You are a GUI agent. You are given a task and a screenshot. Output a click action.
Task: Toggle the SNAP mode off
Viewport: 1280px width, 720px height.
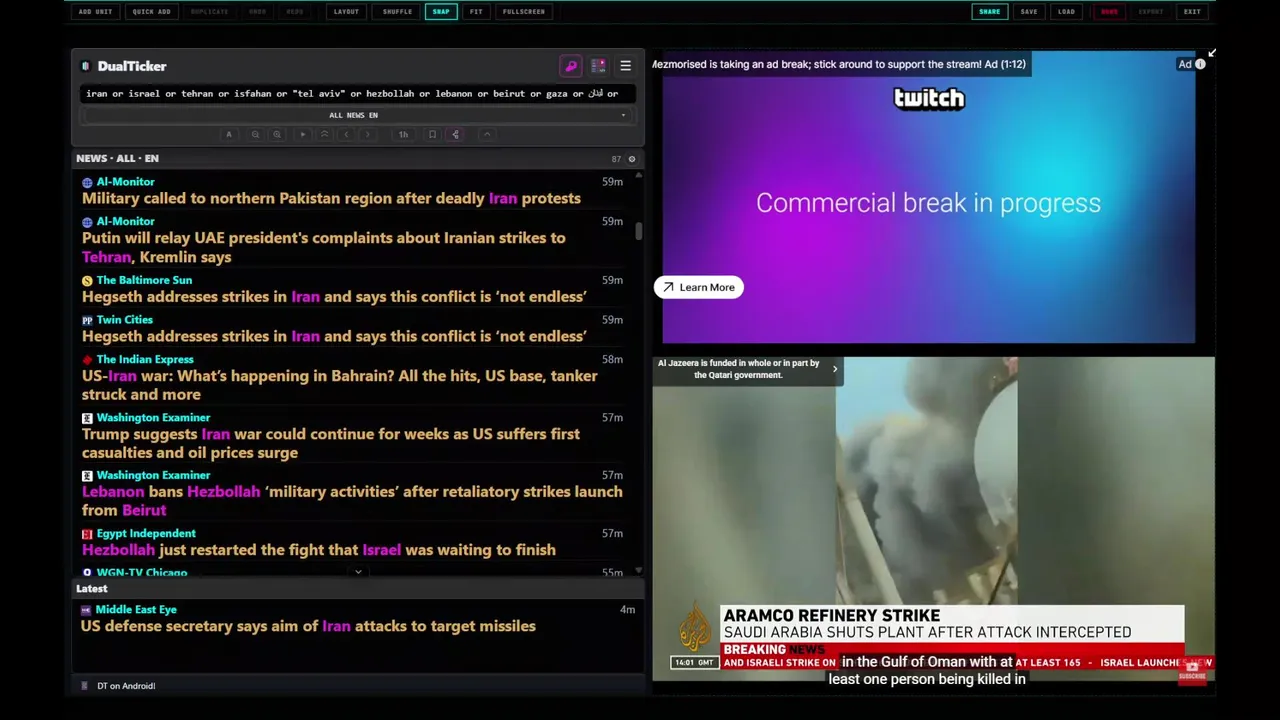click(x=441, y=12)
